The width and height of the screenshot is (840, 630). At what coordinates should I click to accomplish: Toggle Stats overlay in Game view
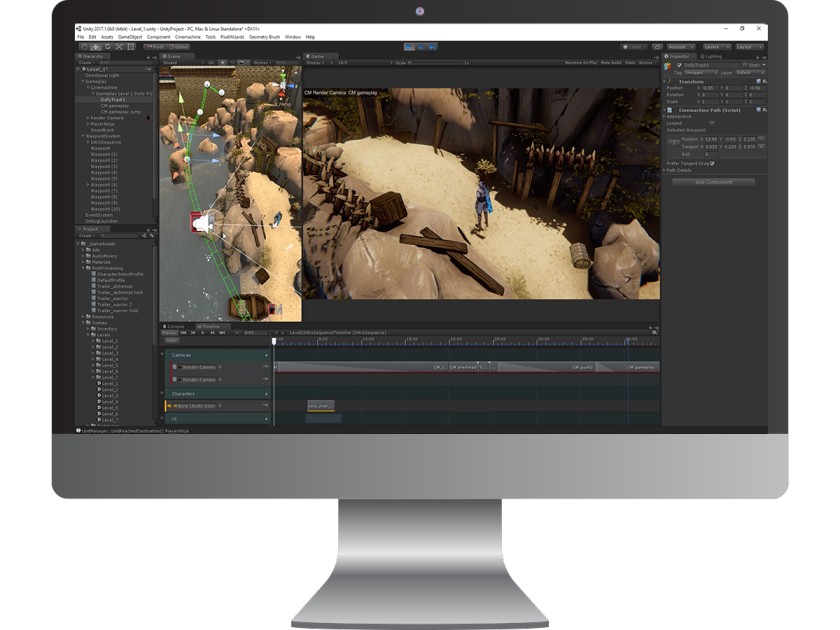pyautogui.click(x=630, y=63)
